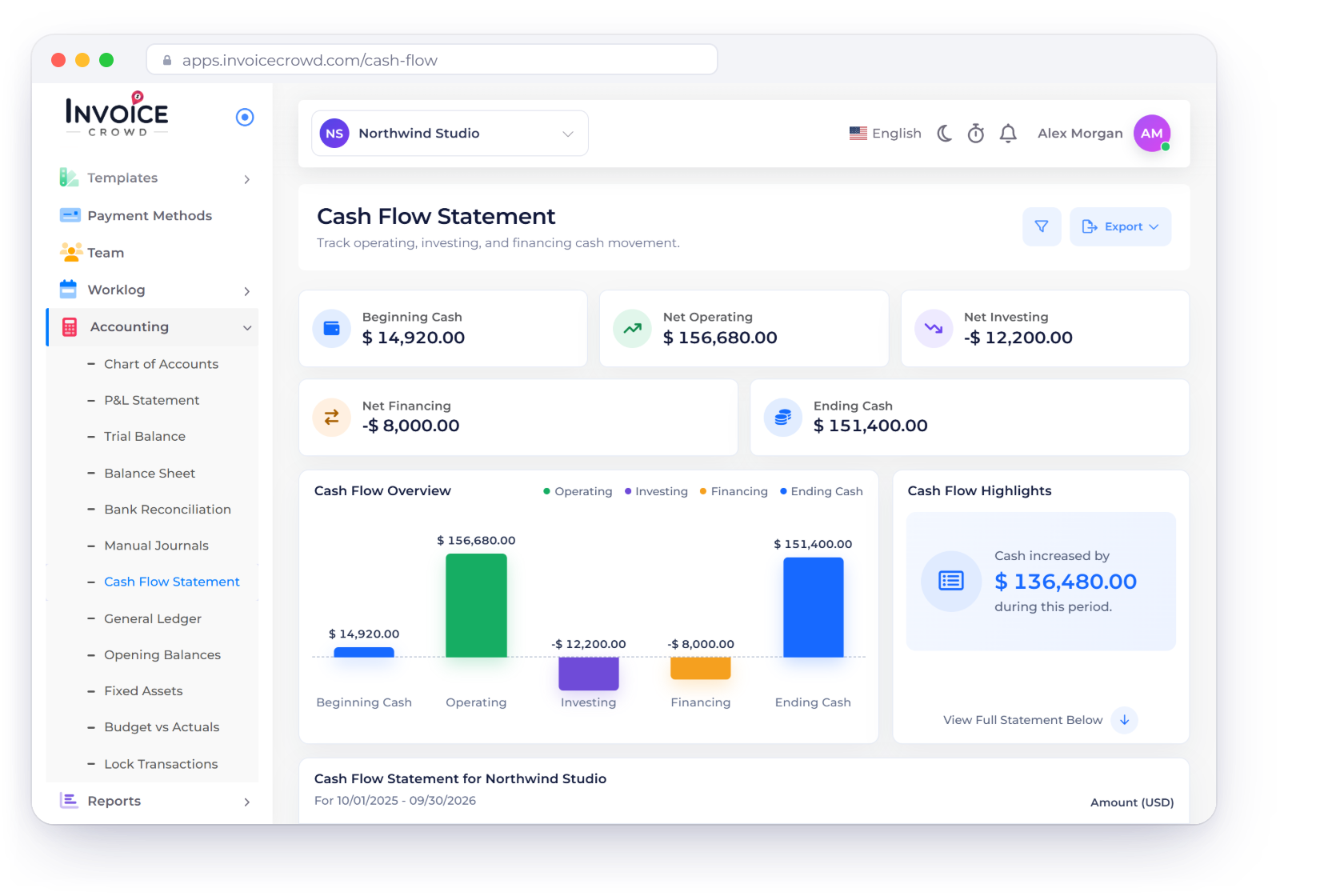Screen dimensions: 1344x896
Task: Open Fixed Assets
Action: 143,690
